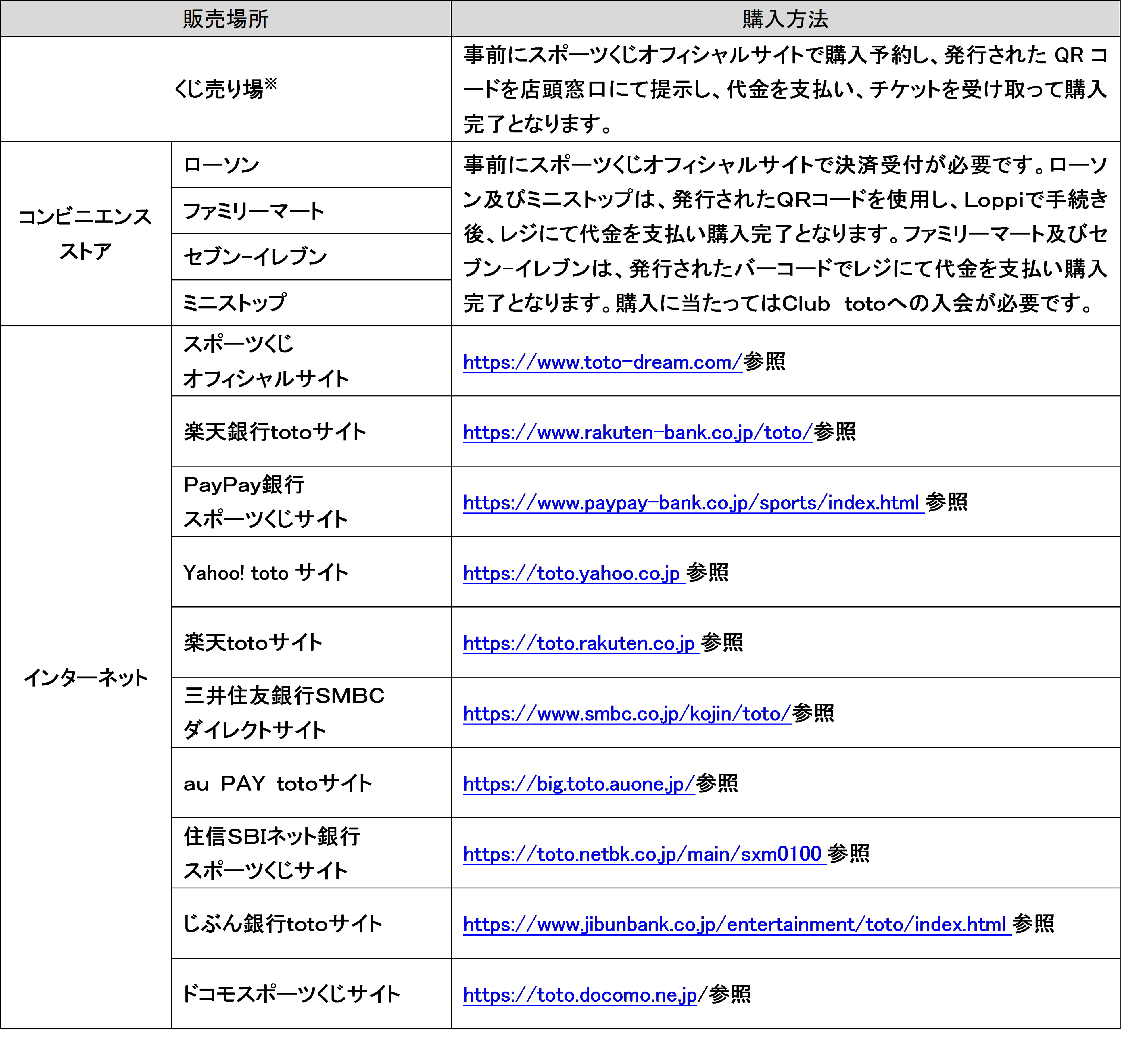Click the smbc.co.jp kojin toto link
1121x1064 pixels.
(626, 713)
